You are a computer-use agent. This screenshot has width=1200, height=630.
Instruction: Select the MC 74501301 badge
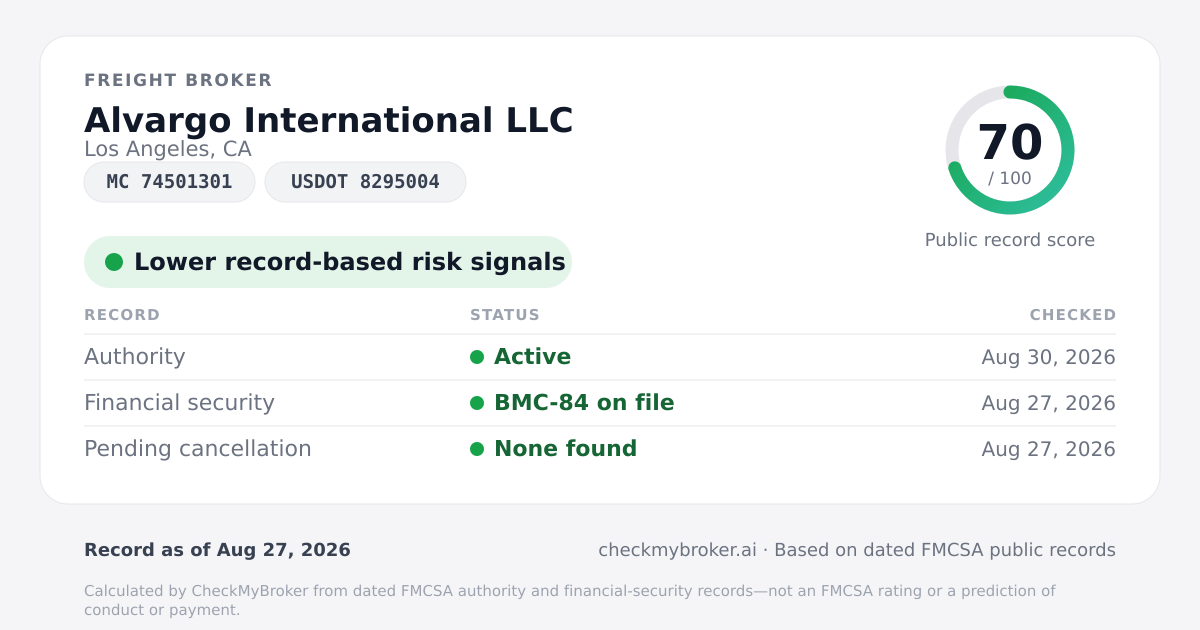tap(169, 182)
